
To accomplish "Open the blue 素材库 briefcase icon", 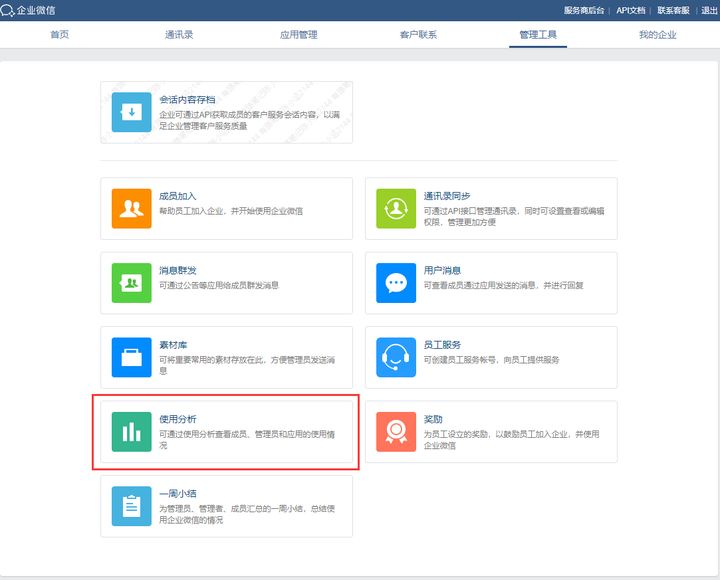I will coord(131,357).
